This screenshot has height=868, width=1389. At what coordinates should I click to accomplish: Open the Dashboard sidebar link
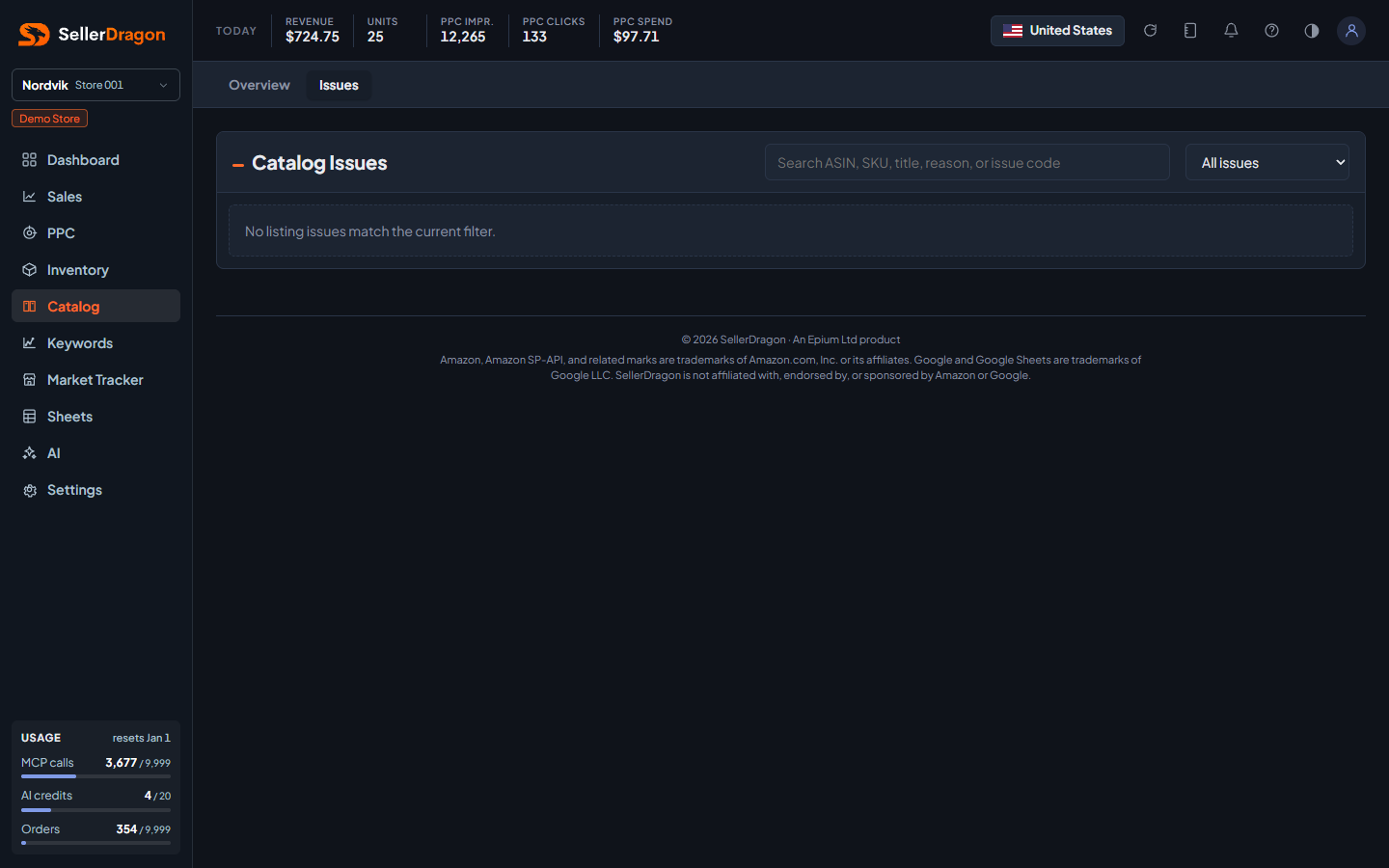pos(95,160)
